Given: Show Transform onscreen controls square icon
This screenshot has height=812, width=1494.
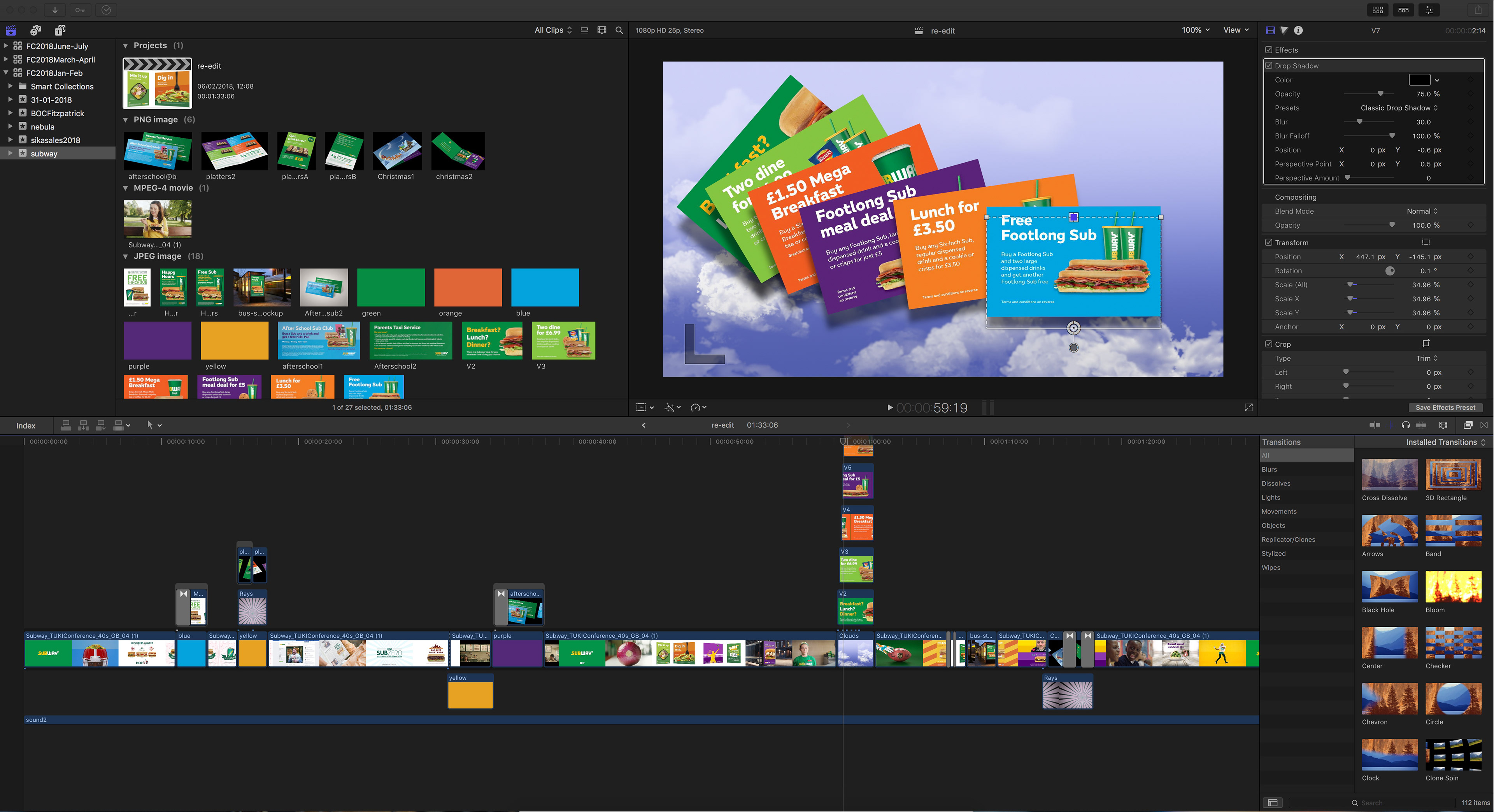Looking at the screenshot, I should [x=1426, y=242].
